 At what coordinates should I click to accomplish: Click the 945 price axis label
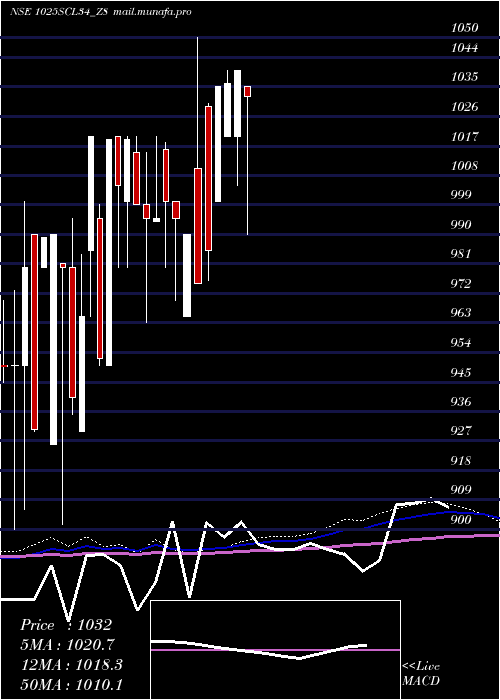[461, 372]
